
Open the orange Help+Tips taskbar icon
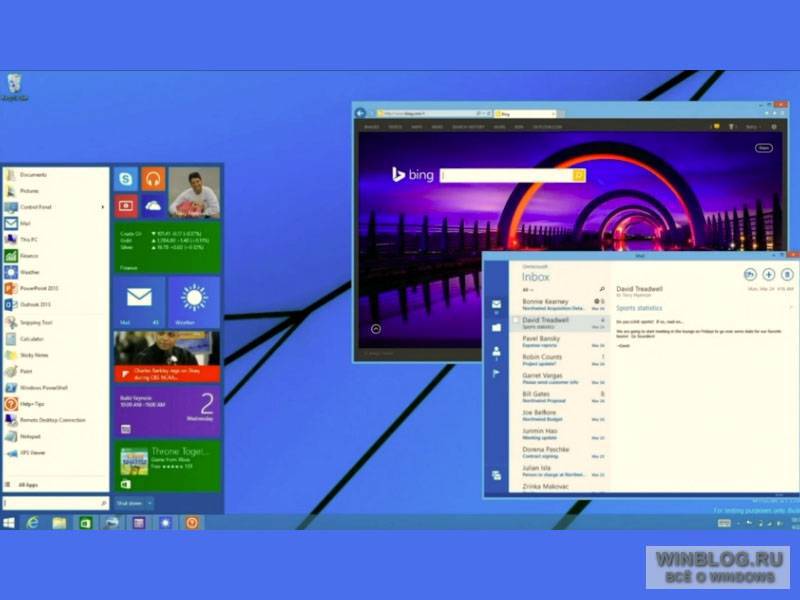click(192, 523)
